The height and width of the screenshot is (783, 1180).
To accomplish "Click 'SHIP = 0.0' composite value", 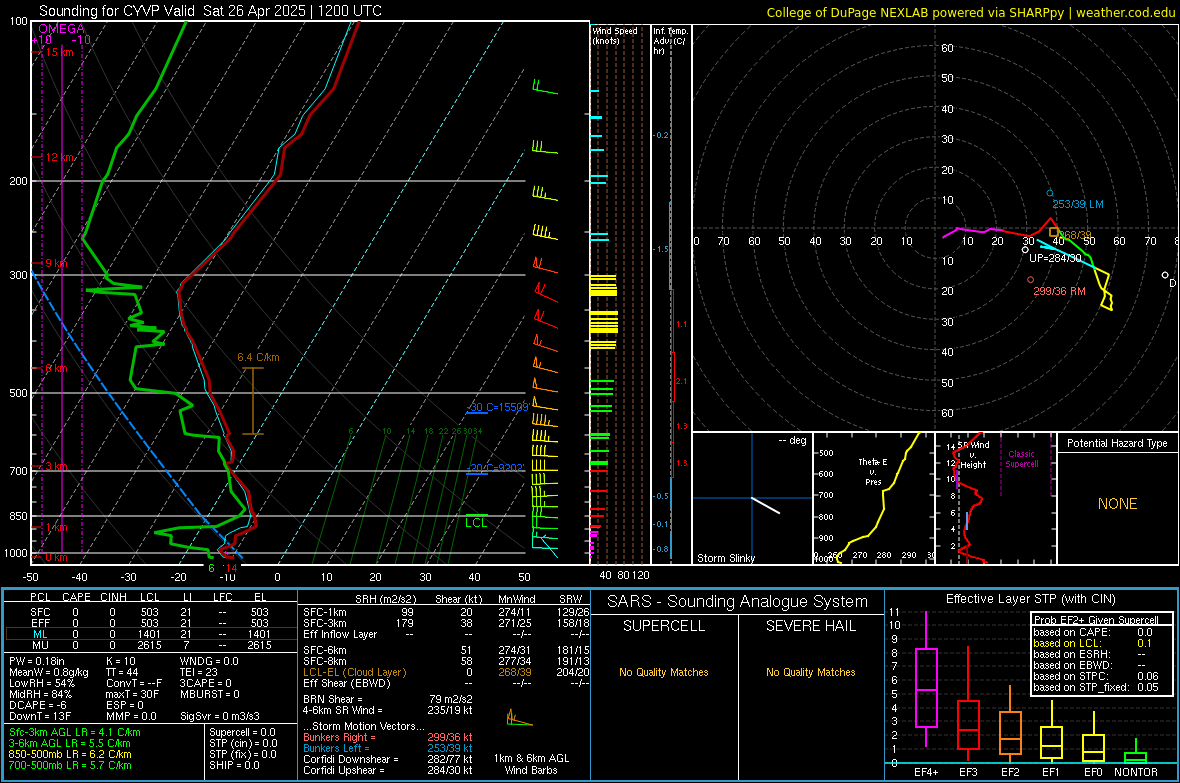I will 234,765.
